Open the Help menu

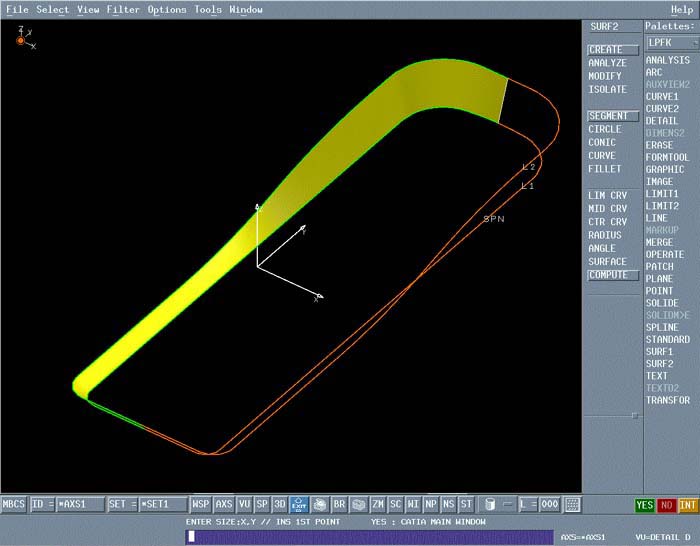coord(681,10)
